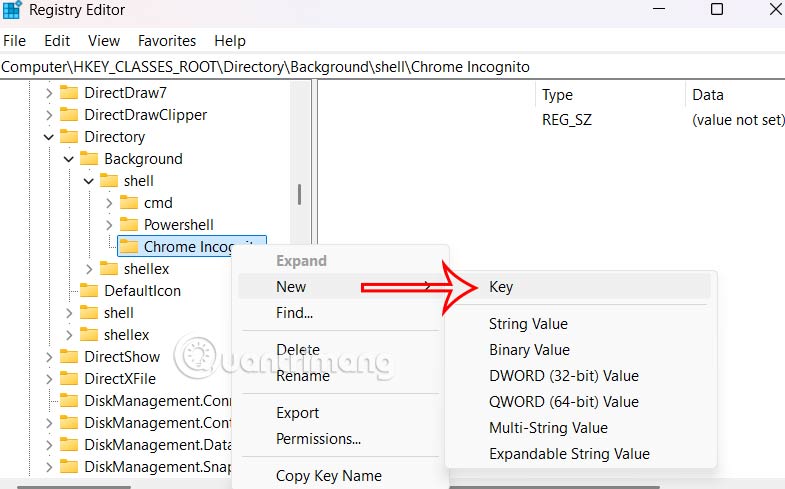Select Key from the New submenu
The image size is (785, 489).
(580, 287)
